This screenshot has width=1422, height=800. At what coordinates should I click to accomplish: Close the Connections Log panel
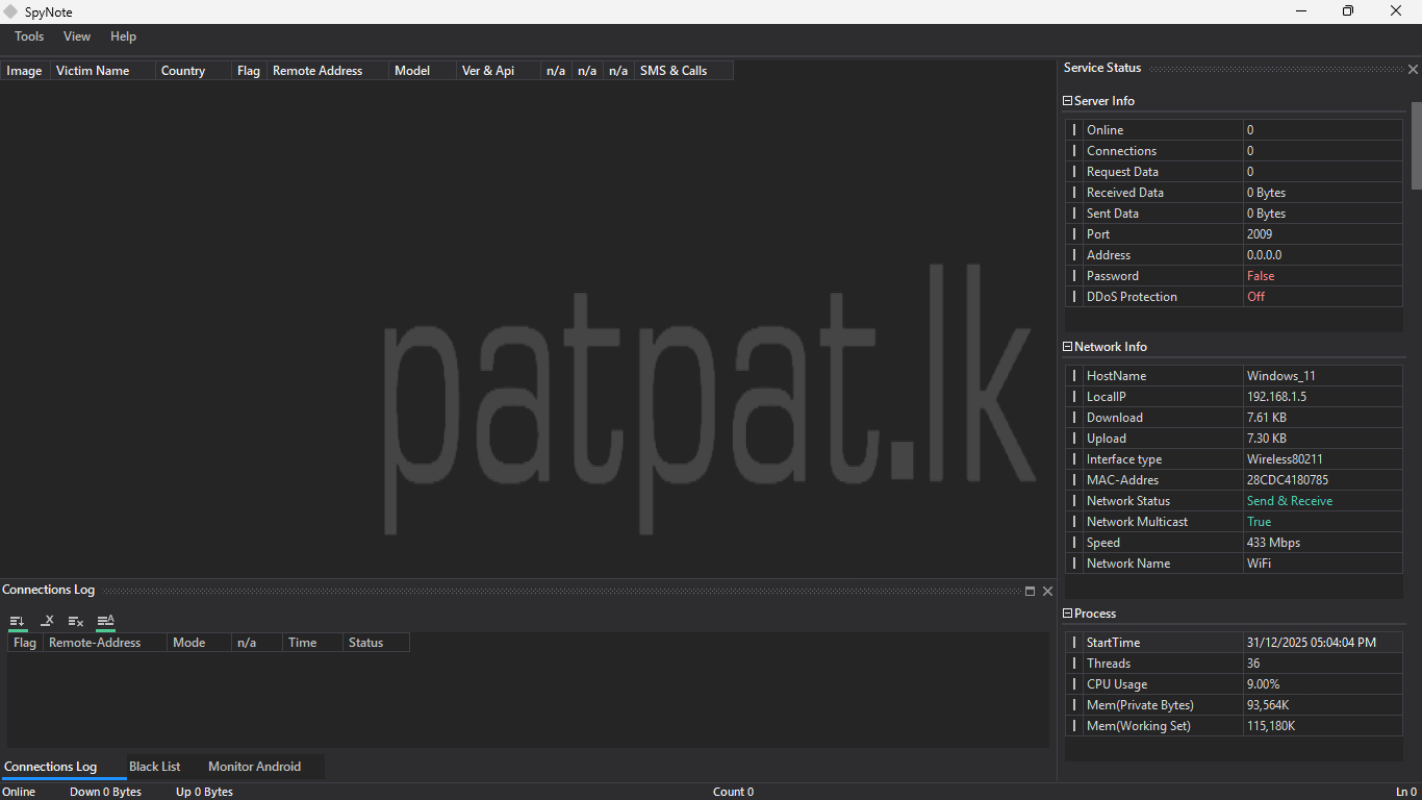1047,591
